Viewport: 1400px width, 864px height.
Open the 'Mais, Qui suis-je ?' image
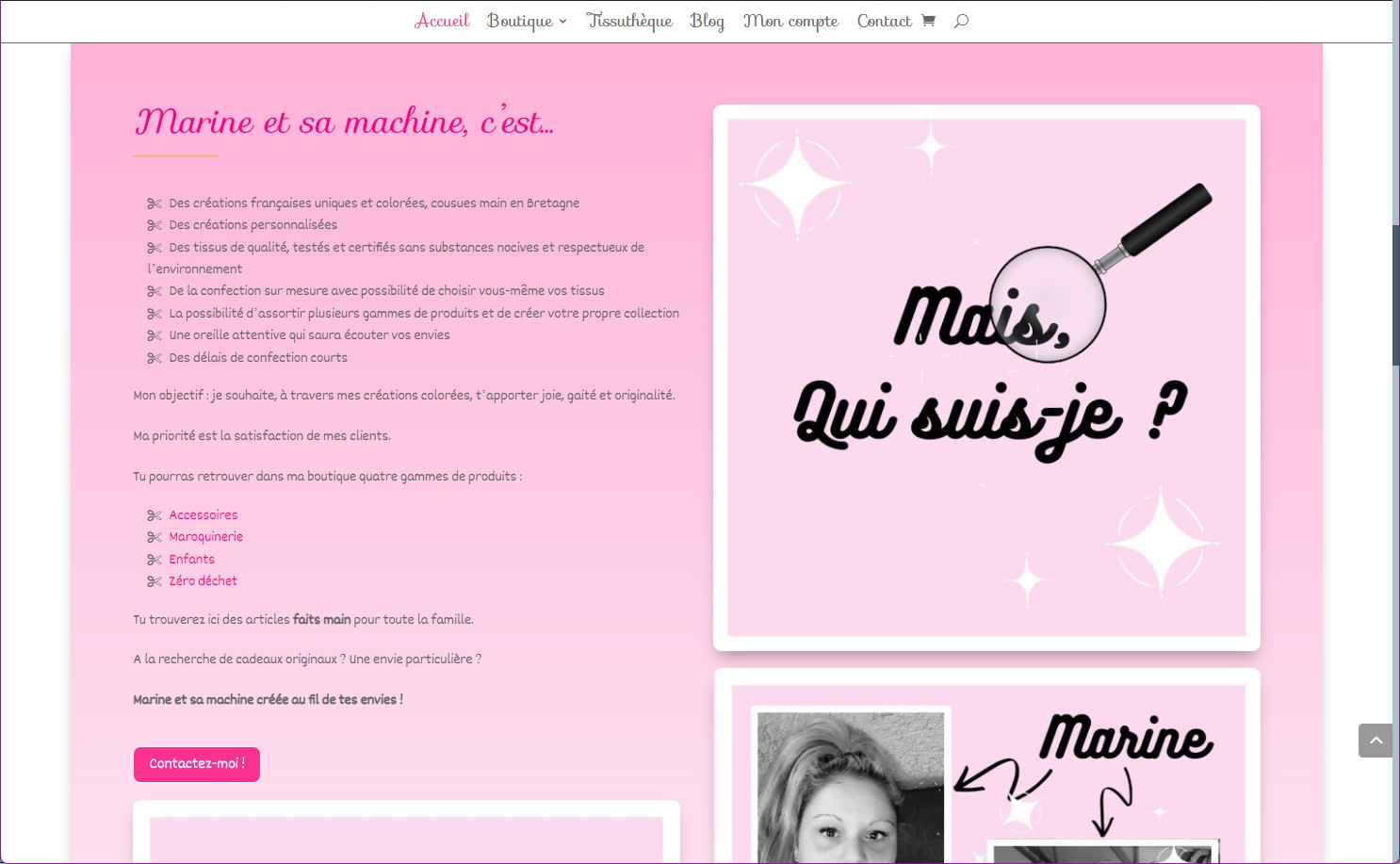tap(986, 378)
